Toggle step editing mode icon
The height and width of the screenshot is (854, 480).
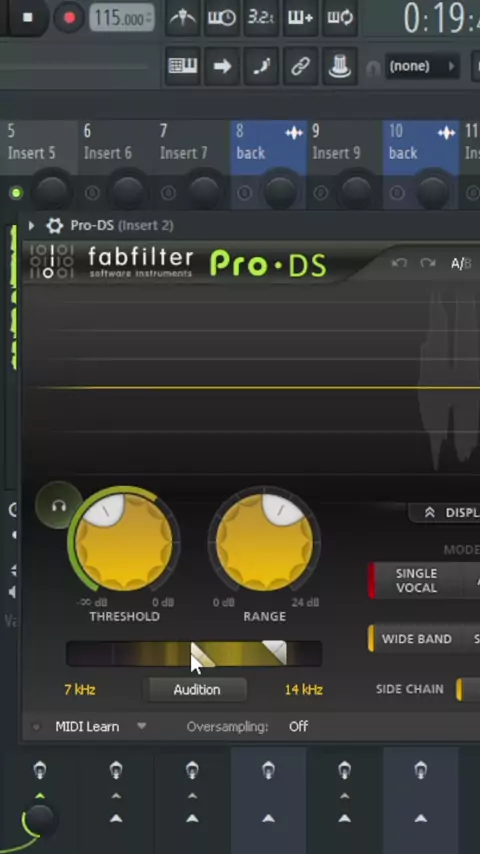tap(261, 66)
